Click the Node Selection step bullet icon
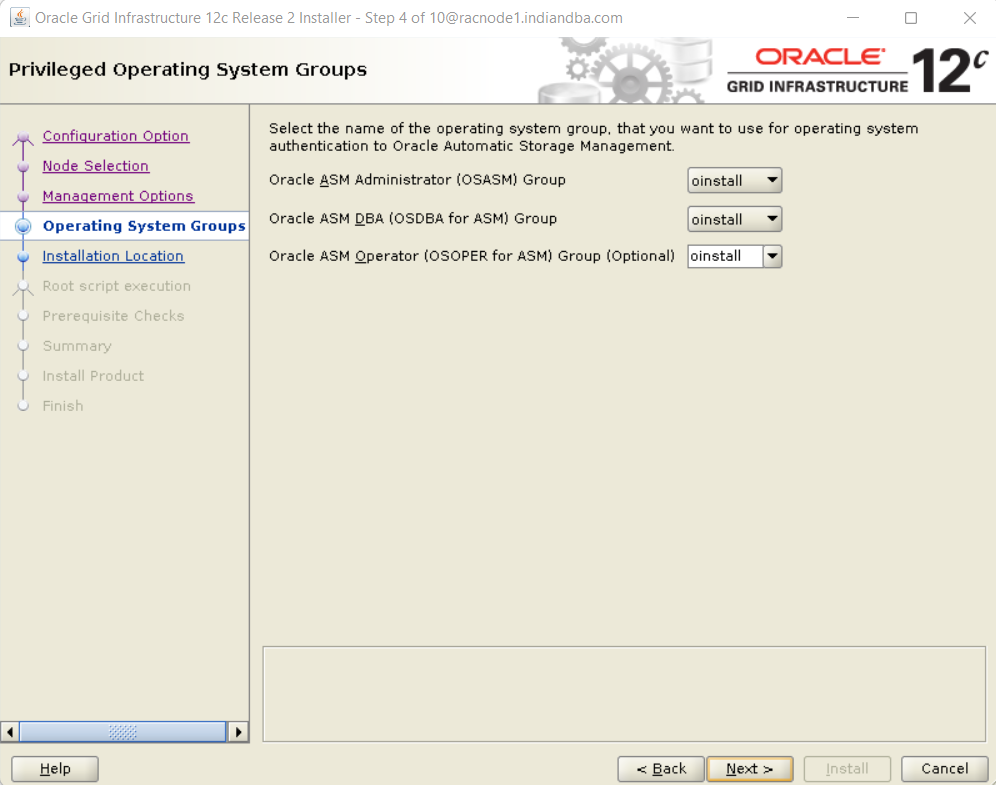Viewport: 996px width, 785px height. pos(24,166)
